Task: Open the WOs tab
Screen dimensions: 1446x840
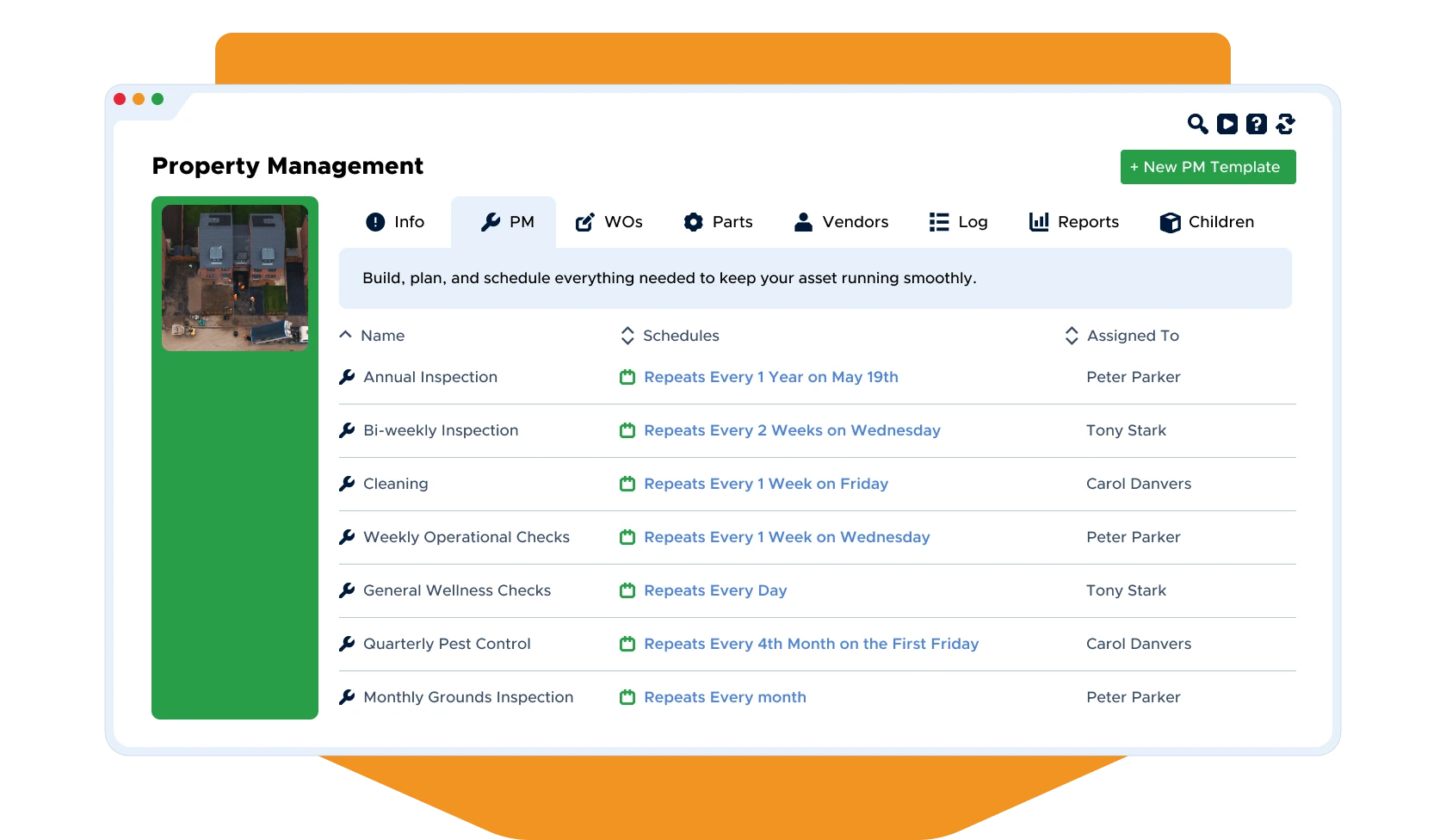Action: tap(609, 222)
